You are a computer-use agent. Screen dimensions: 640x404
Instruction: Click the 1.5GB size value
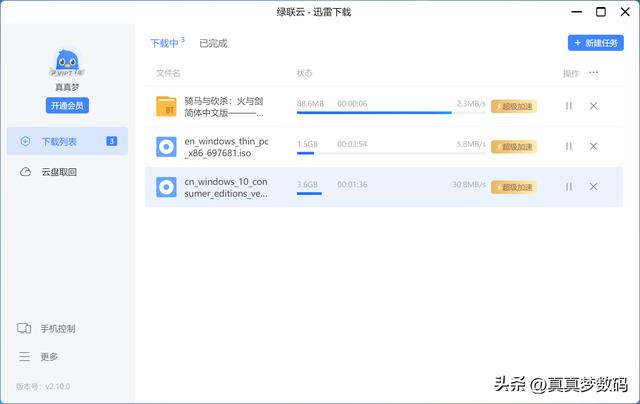tap(307, 144)
